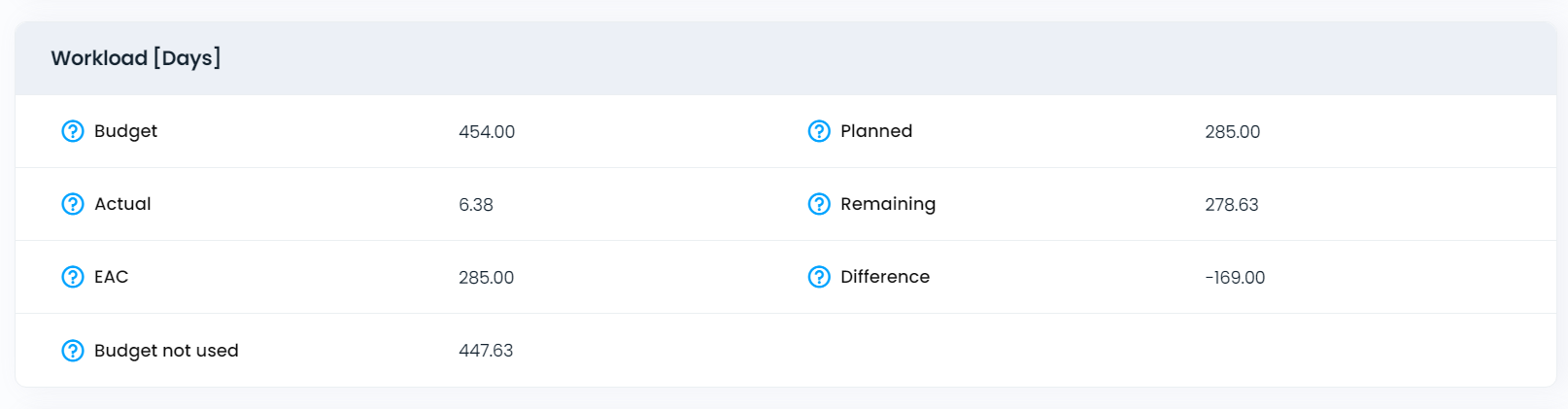Click the question mark next to Difference
The image size is (1568, 409).
[819, 277]
